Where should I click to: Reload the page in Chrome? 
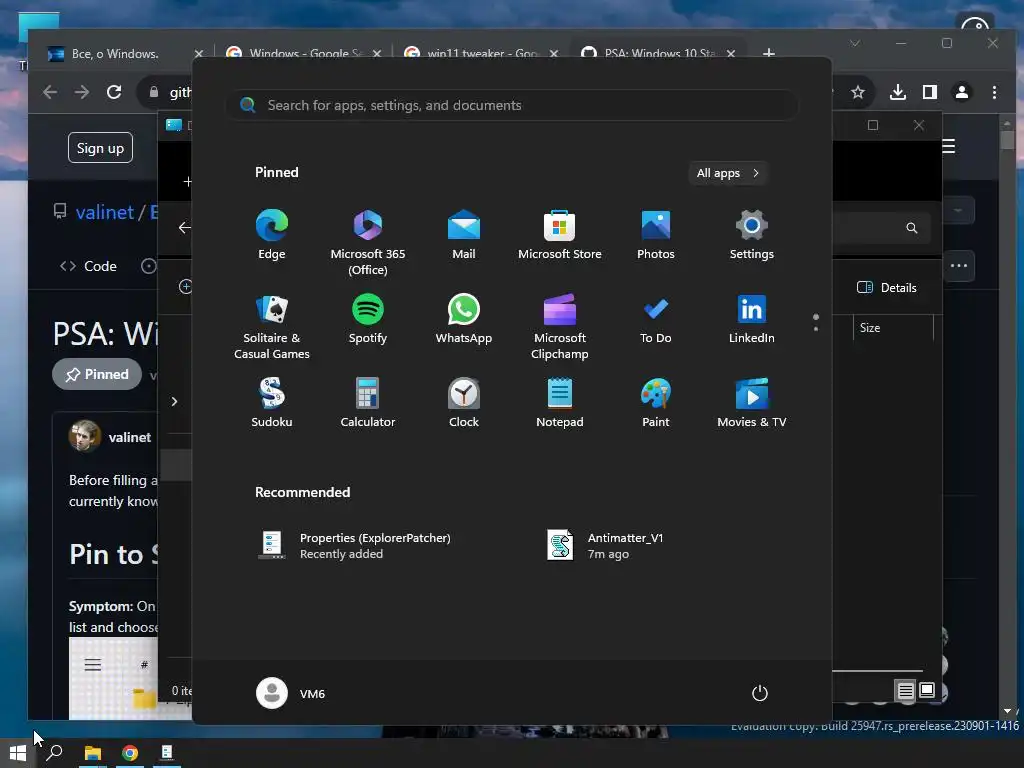114,92
